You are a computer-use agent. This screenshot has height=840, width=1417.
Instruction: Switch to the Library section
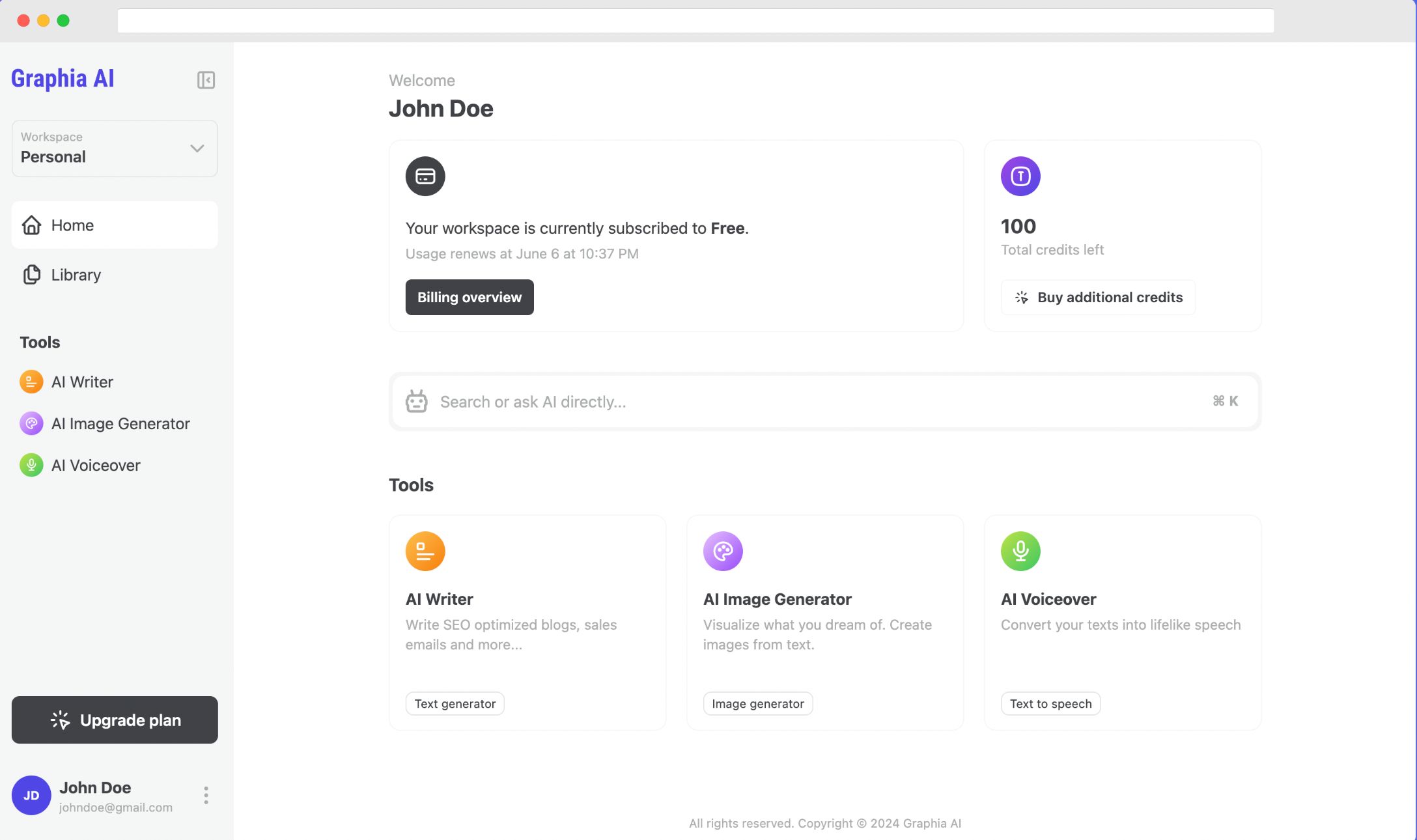(75, 274)
